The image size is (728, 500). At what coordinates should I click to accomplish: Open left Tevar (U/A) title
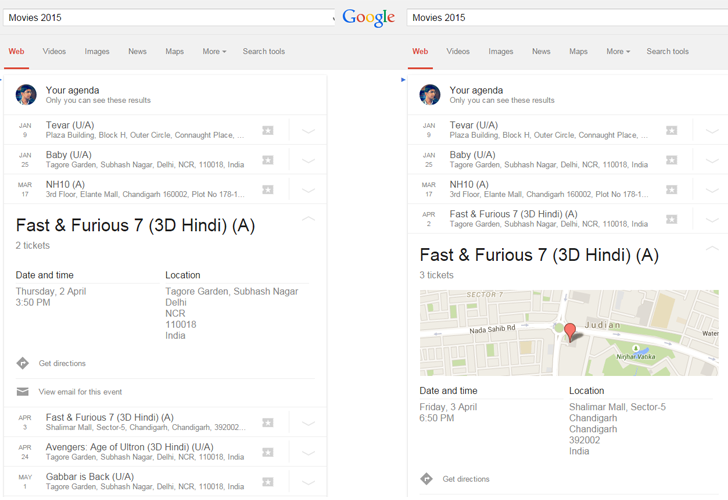coord(70,125)
